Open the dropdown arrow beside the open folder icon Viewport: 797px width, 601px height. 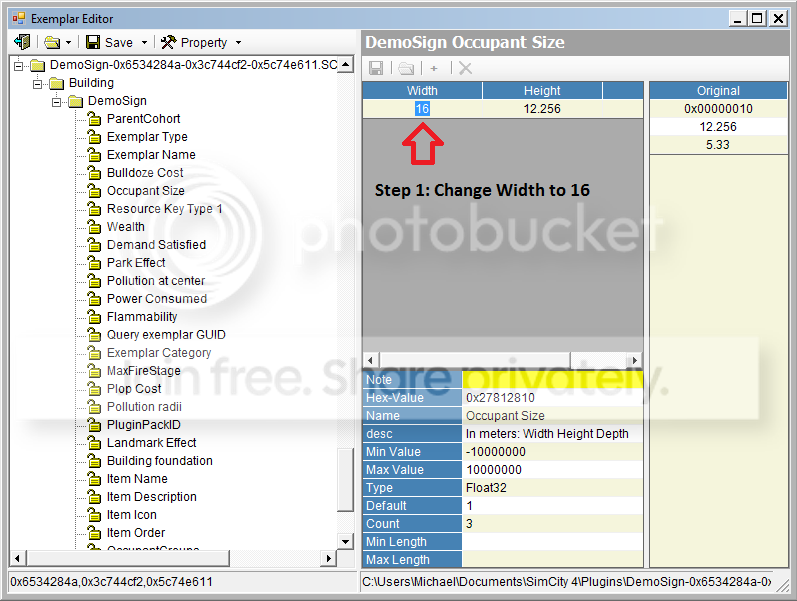click(68, 43)
